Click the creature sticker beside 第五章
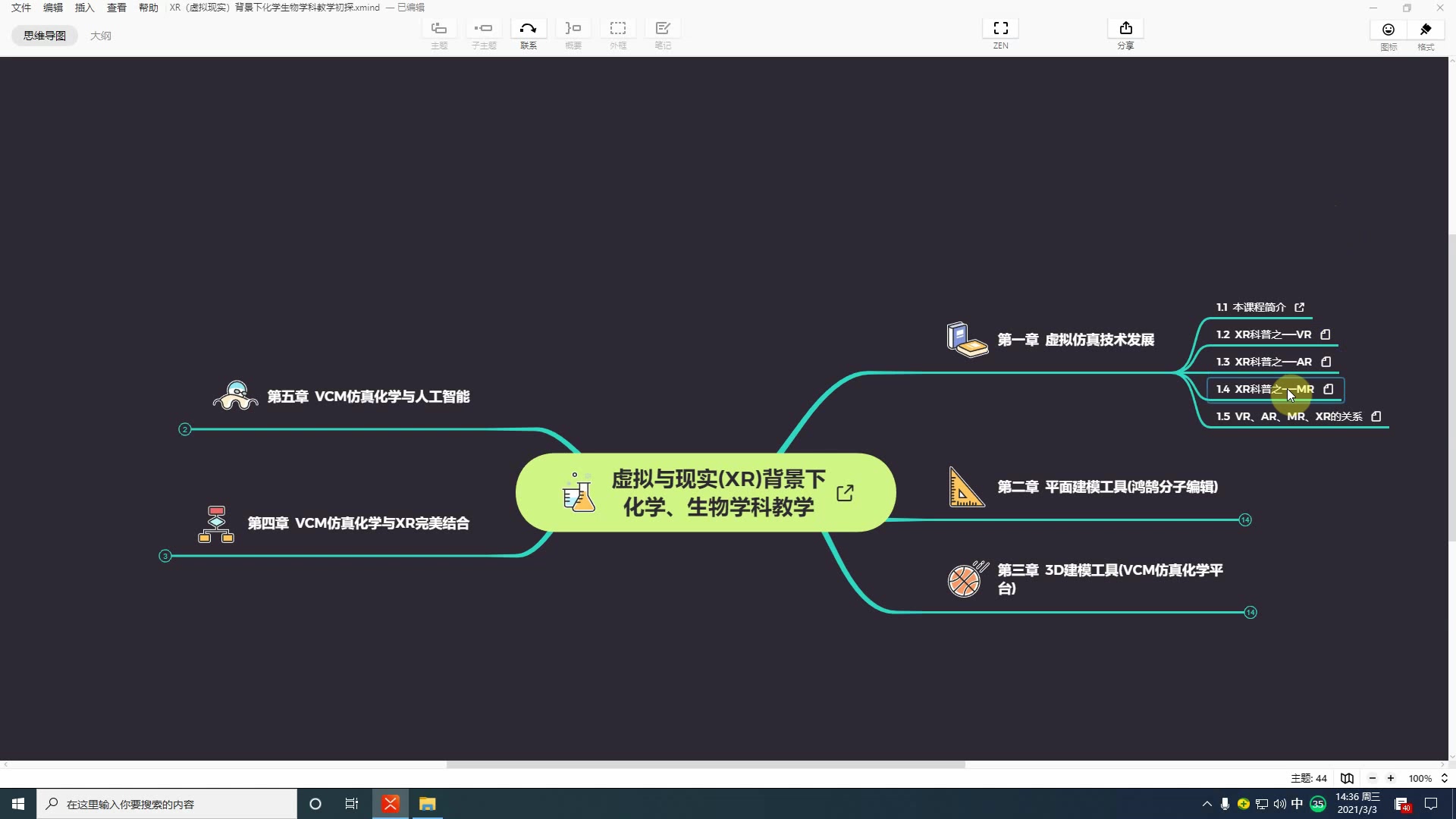This screenshot has height=819, width=1456. 236,396
